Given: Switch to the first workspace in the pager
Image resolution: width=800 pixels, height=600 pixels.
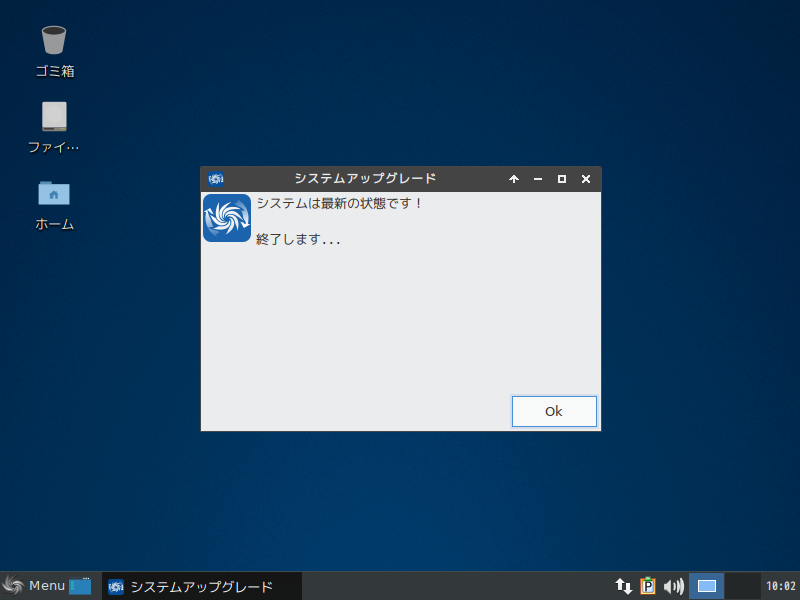Looking at the screenshot, I should click(x=707, y=586).
